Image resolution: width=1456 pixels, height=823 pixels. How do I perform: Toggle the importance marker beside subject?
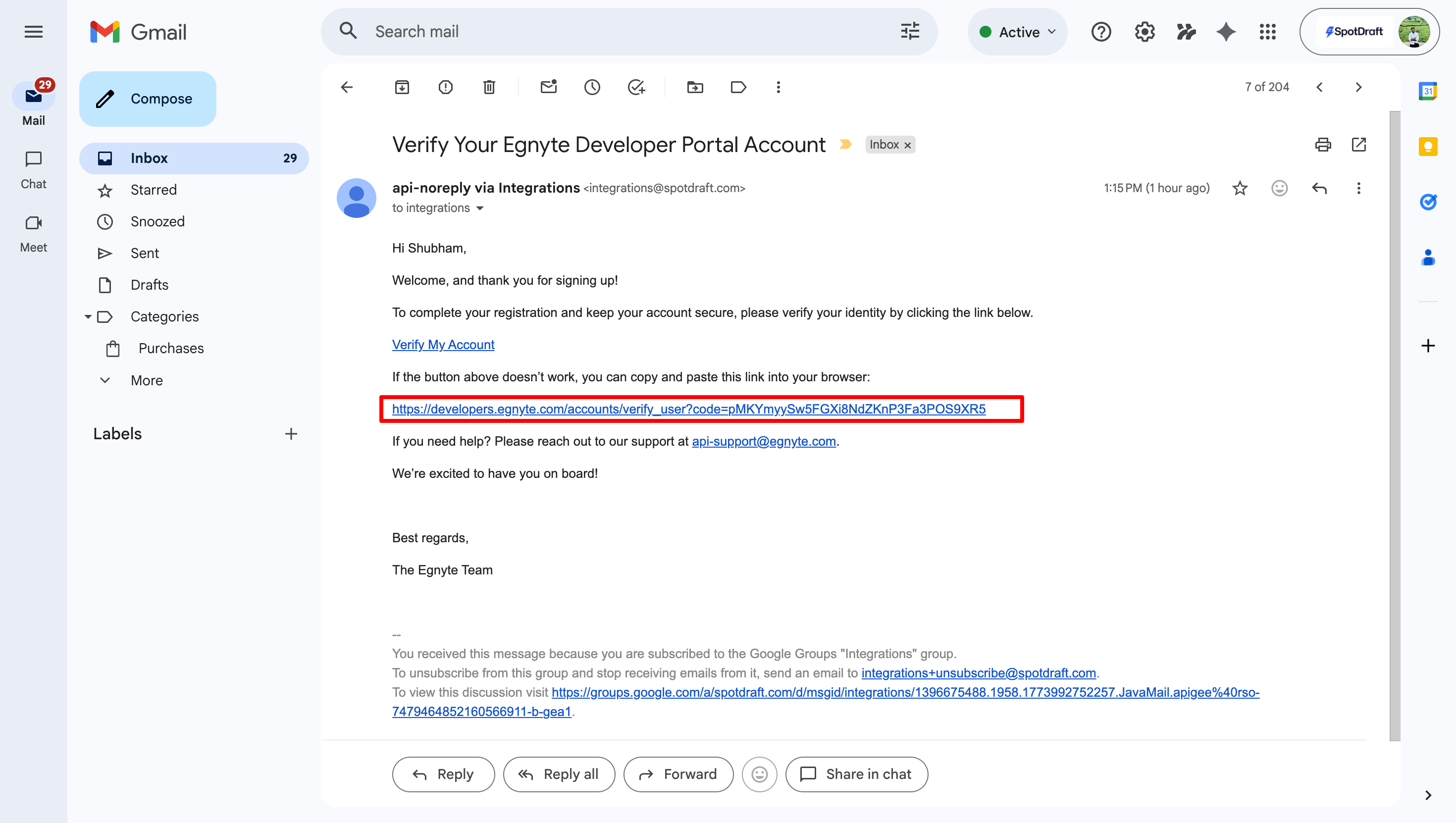tap(845, 145)
